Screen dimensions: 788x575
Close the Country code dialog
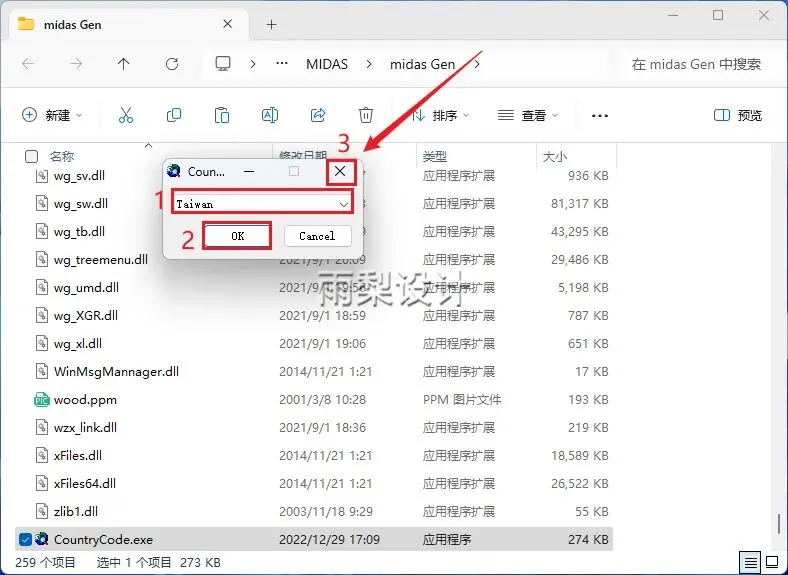pos(340,171)
